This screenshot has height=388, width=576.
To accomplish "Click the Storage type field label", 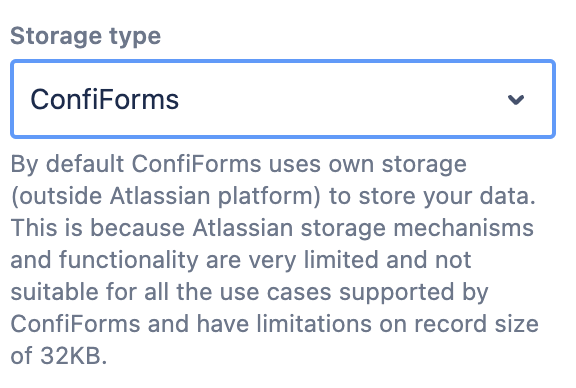I will [x=86, y=36].
